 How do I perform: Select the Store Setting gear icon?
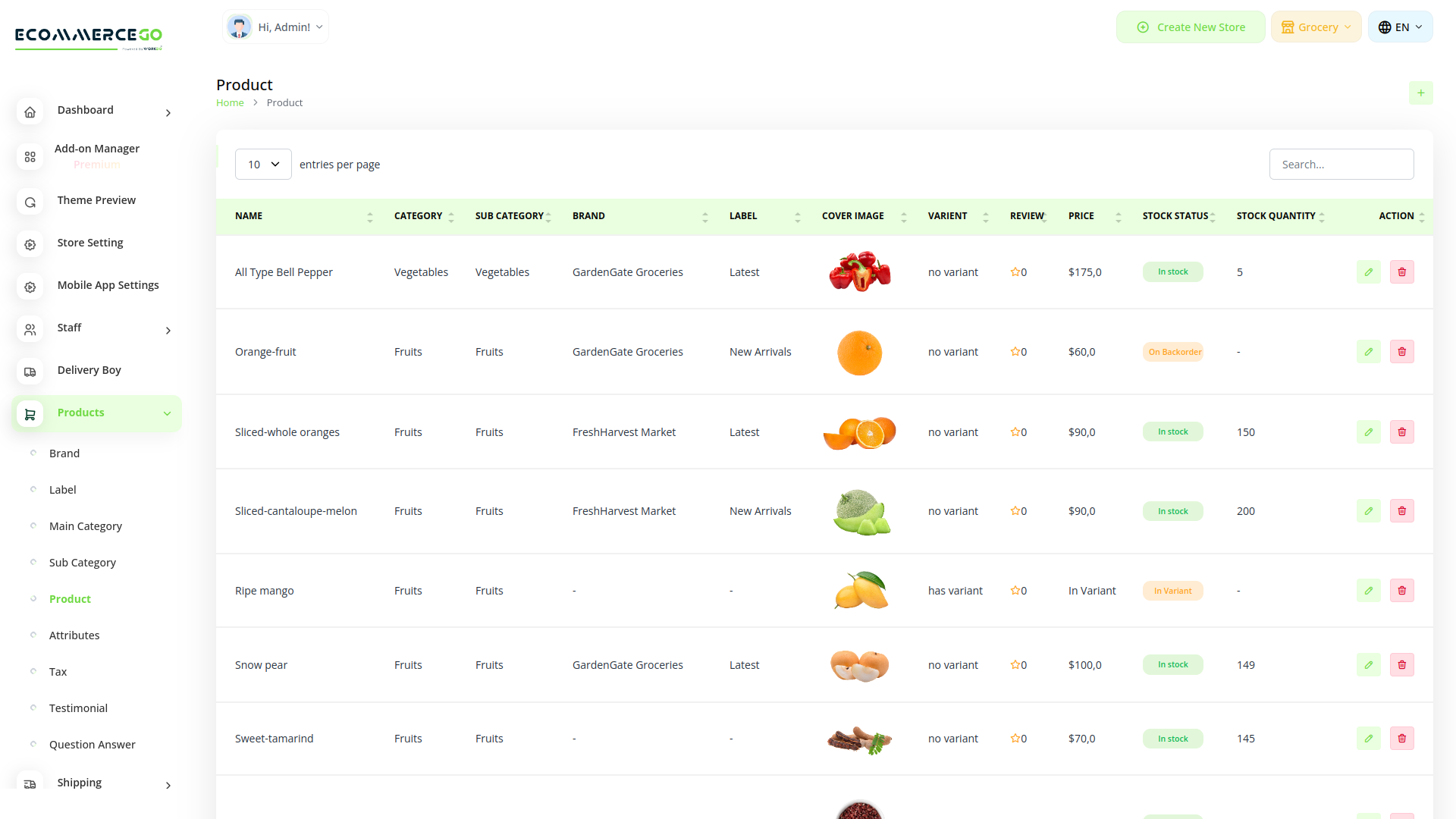coord(30,244)
